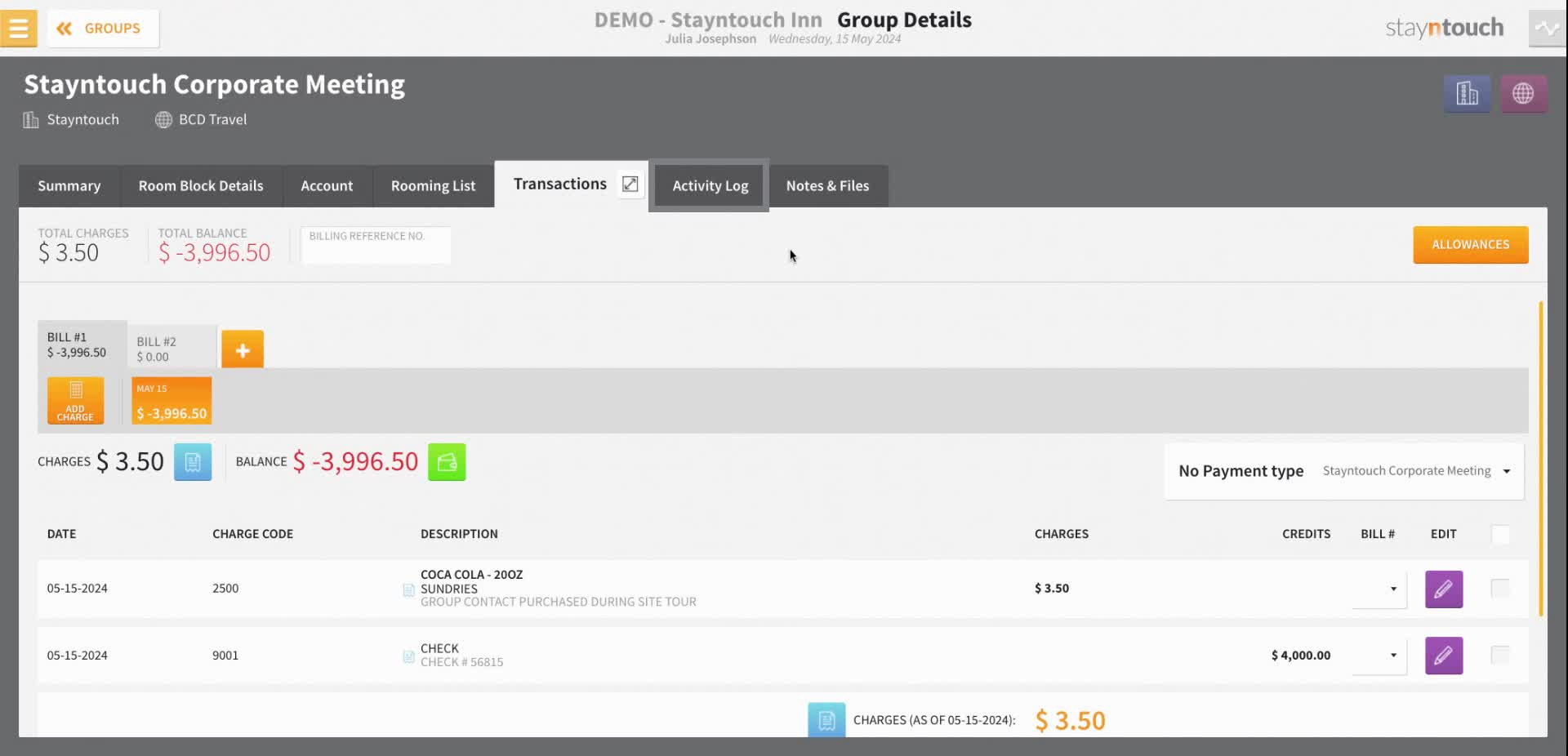
Task: Click the Add Charge button
Action: pos(75,400)
